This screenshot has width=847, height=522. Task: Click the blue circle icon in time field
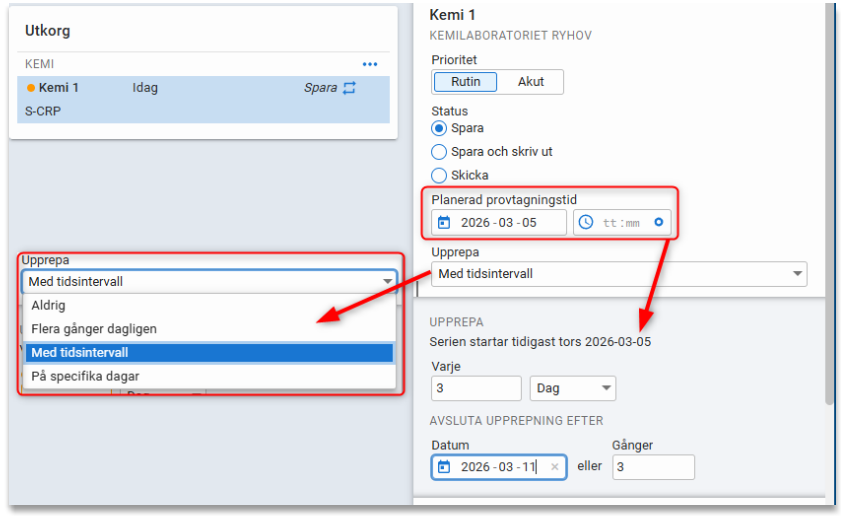pos(659,223)
